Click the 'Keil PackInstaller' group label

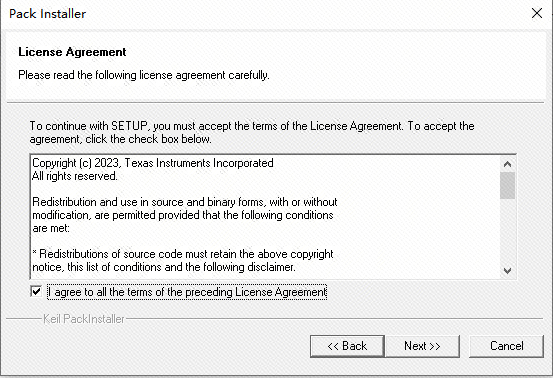(84, 319)
